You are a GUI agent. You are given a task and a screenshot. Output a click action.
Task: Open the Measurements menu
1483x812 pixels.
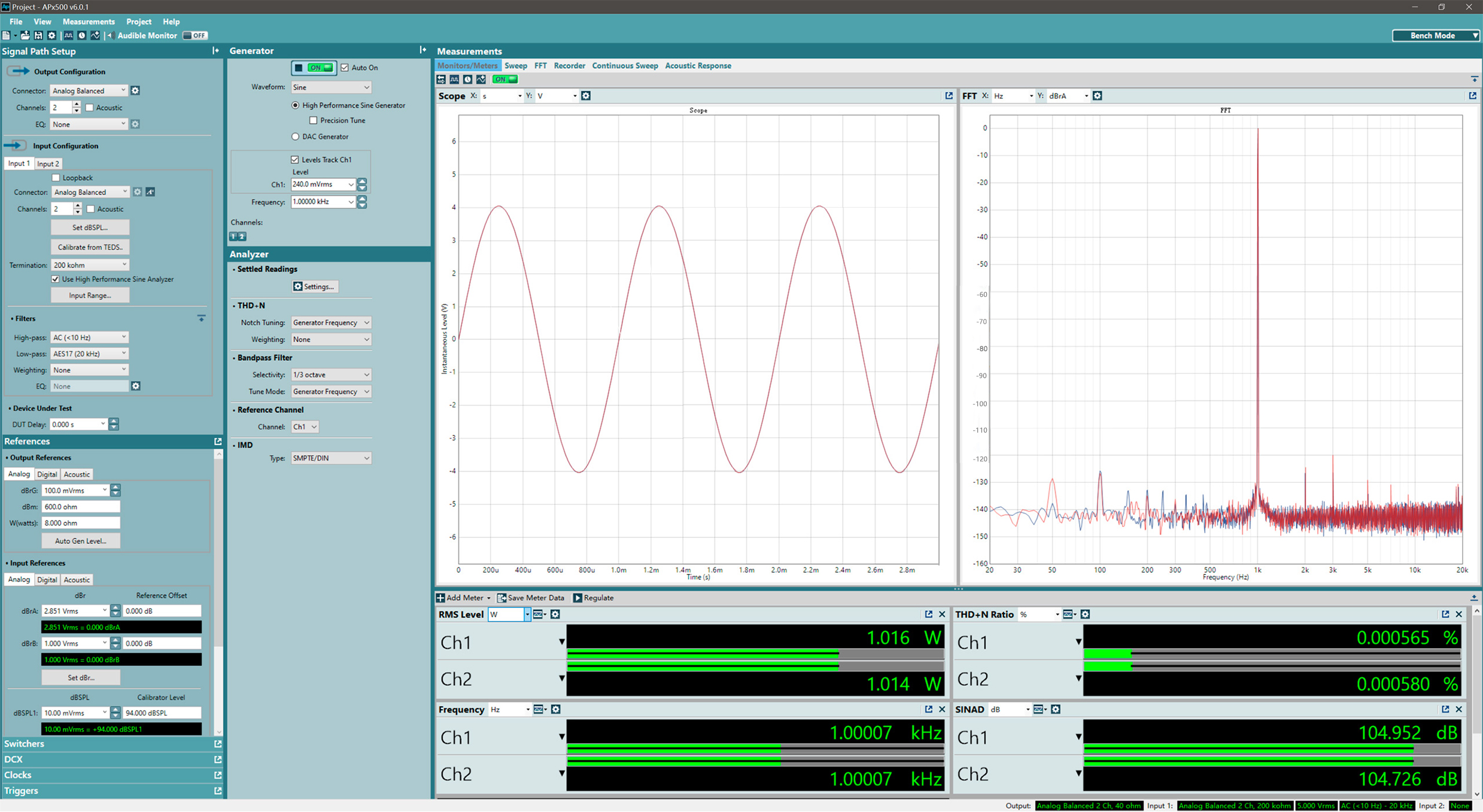point(89,22)
